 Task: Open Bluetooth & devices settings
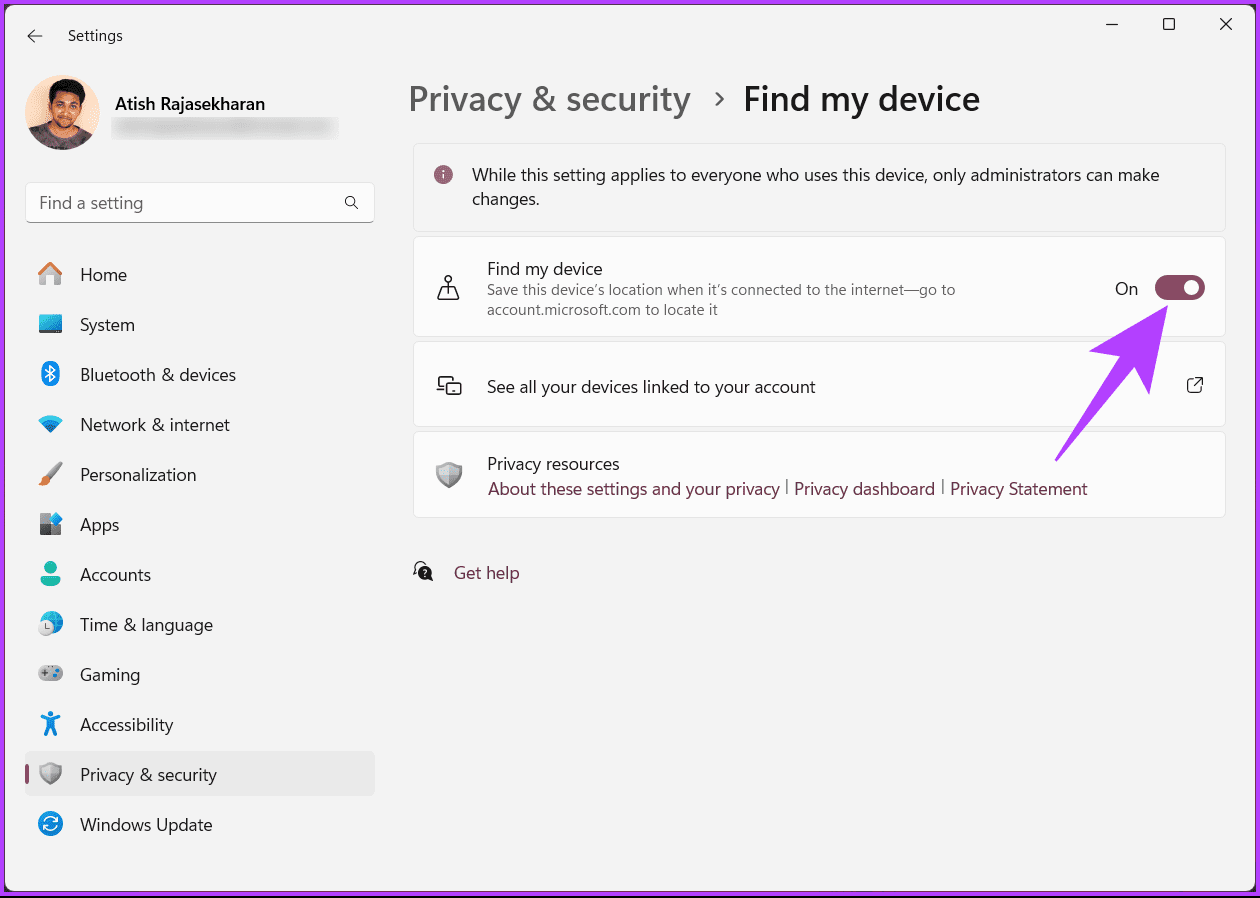(x=200, y=375)
